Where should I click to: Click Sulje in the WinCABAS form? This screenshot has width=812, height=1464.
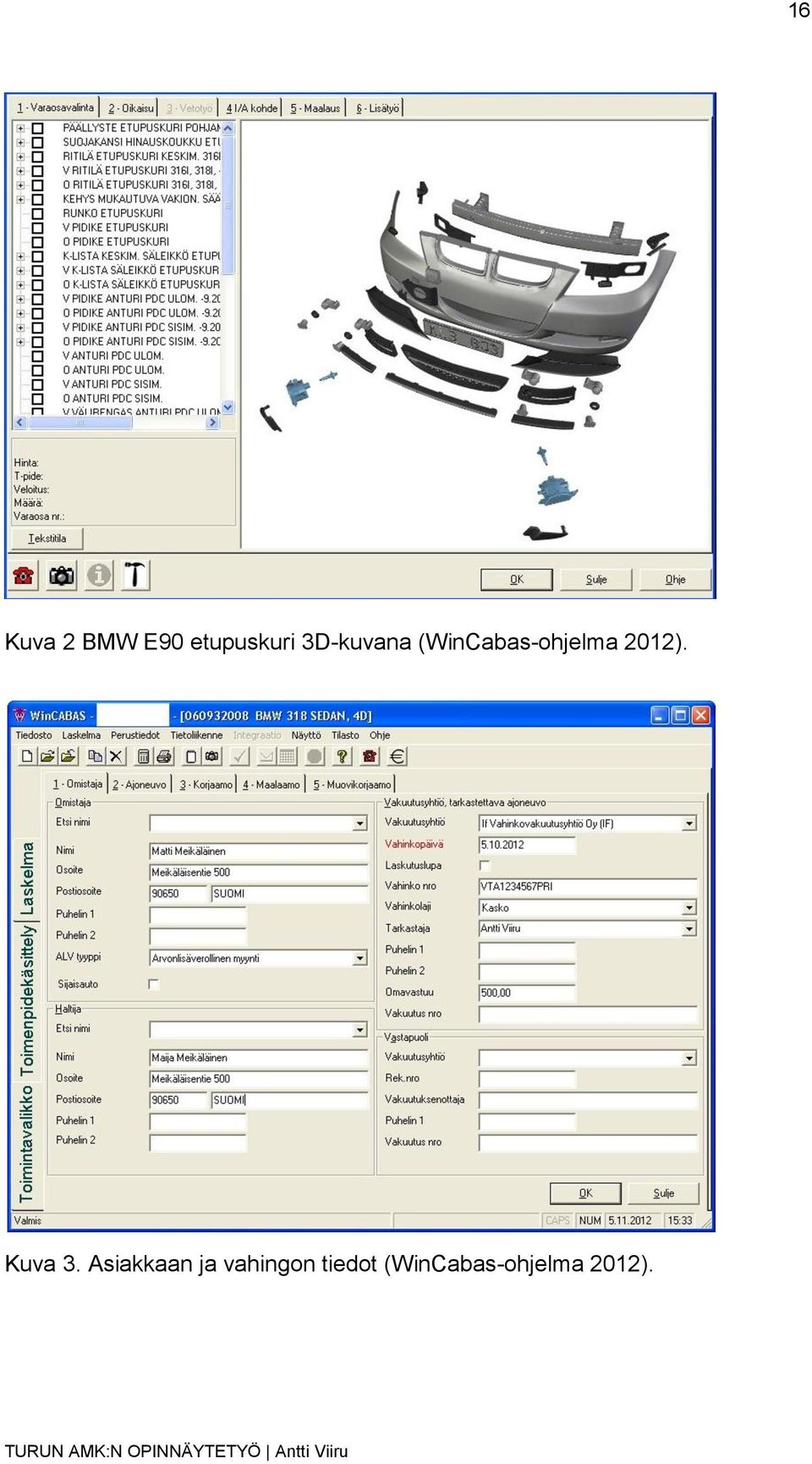click(x=664, y=1193)
